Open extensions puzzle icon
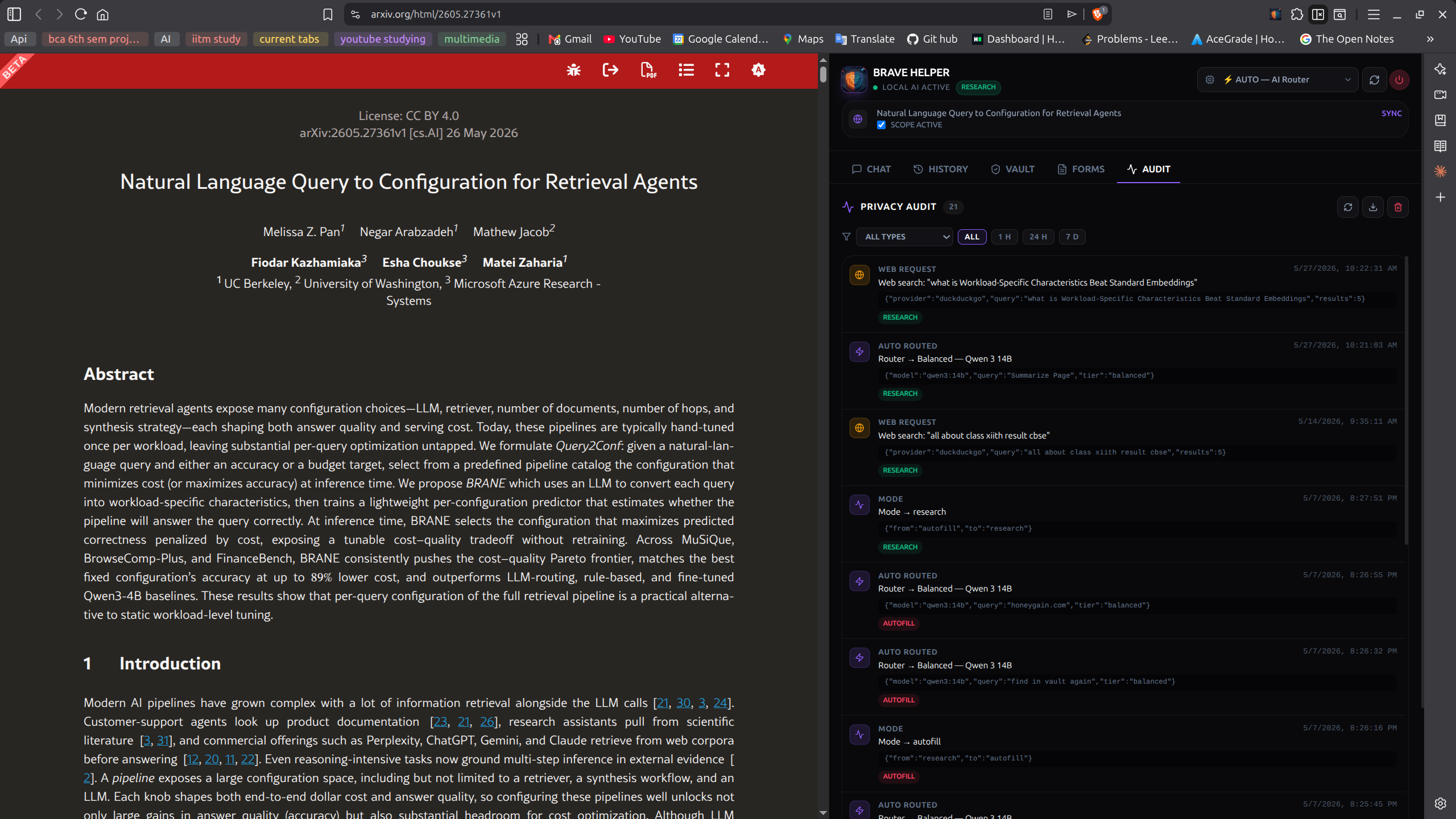Screen dimensions: 1456x819 coord(1297,14)
